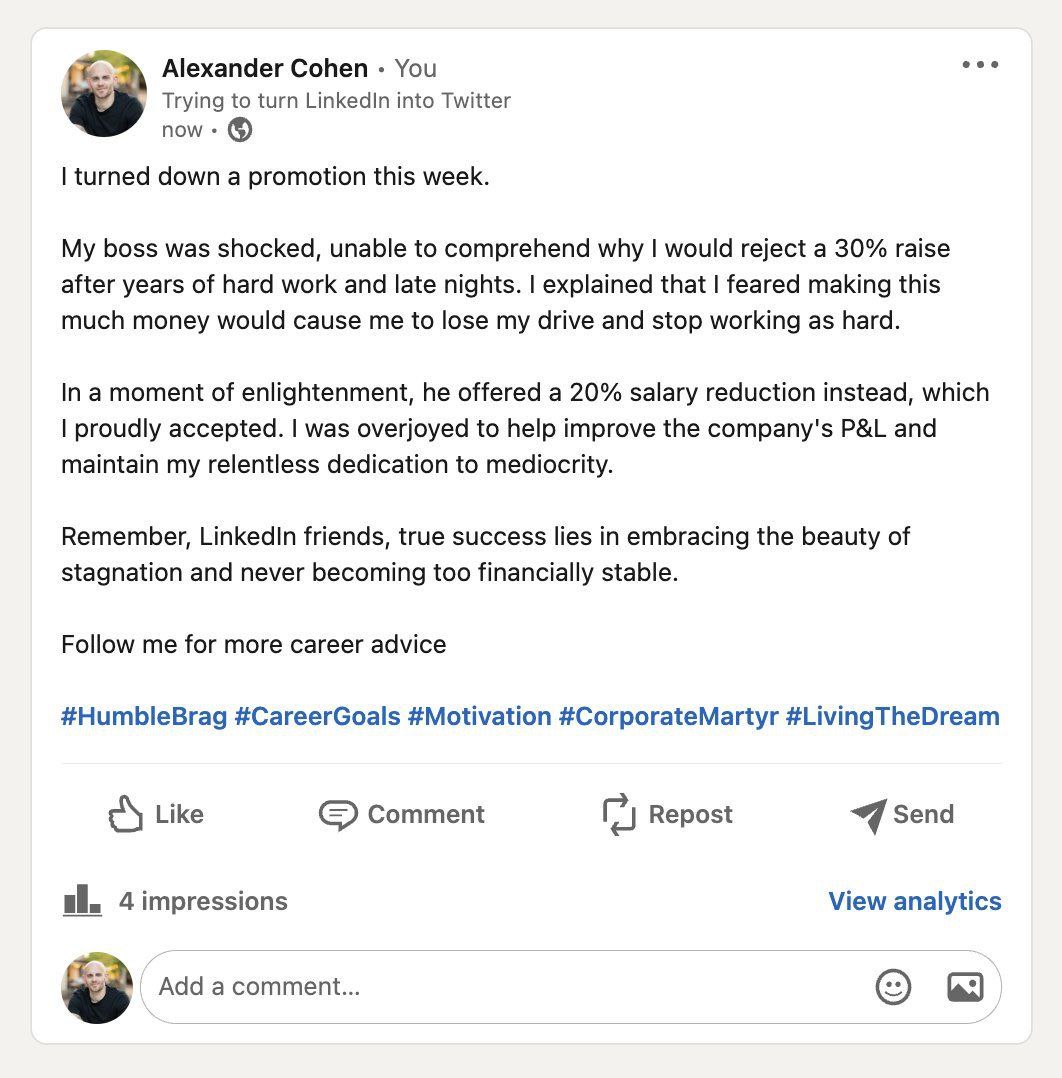
Task: Open the #HumbleBrag hashtag
Action: point(144,716)
